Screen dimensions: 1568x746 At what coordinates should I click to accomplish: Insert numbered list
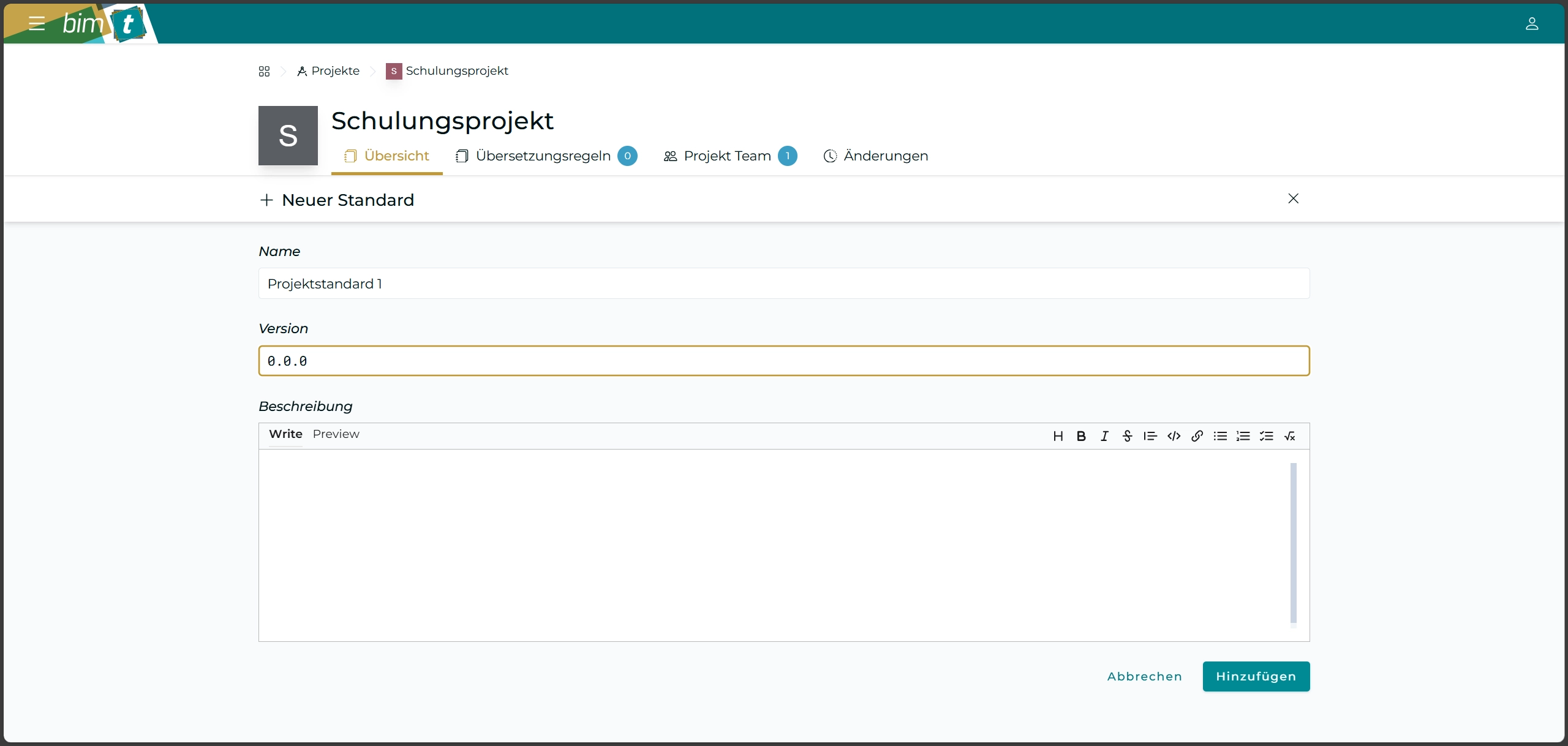coord(1243,436)
